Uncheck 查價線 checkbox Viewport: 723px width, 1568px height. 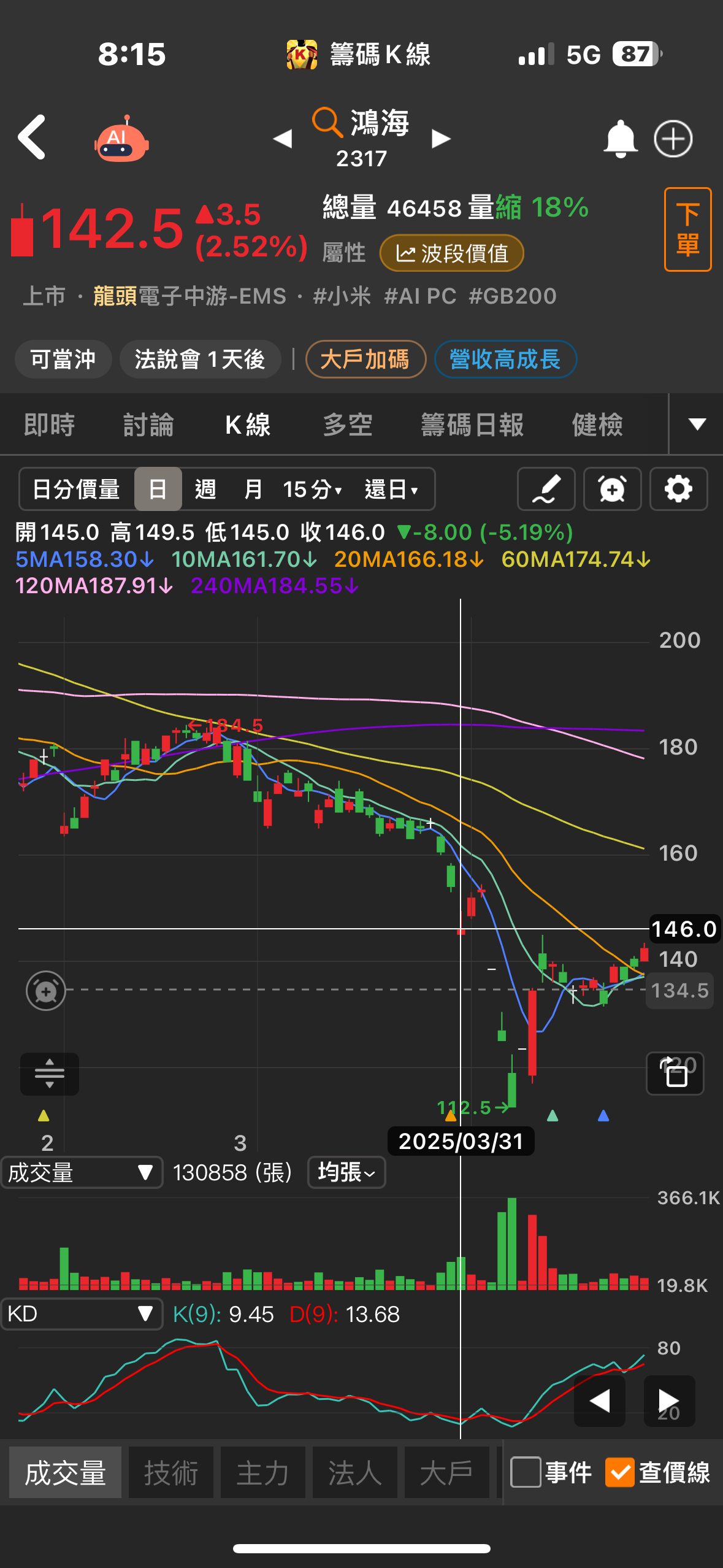coord(620,1472)
